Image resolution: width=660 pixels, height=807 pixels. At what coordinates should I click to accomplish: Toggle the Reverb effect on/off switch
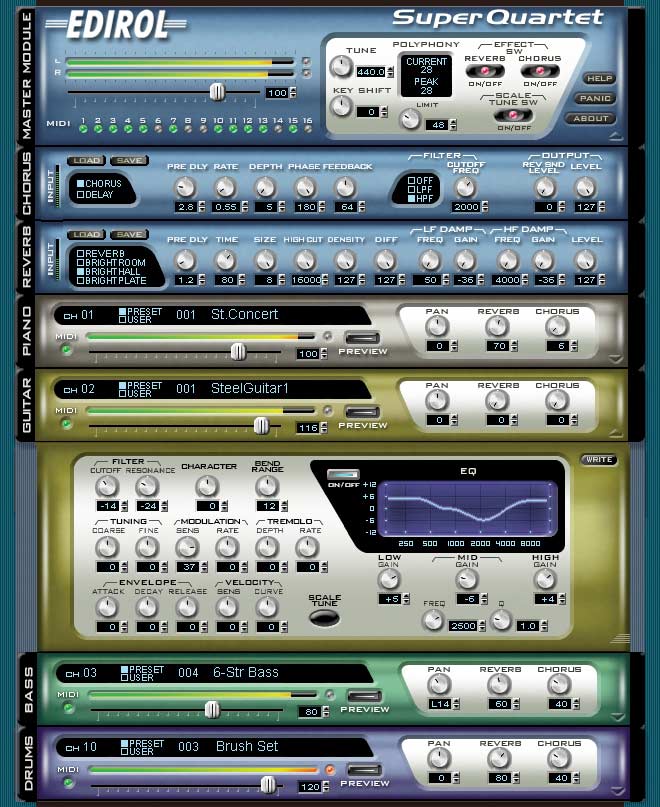(x=484, y=71)
